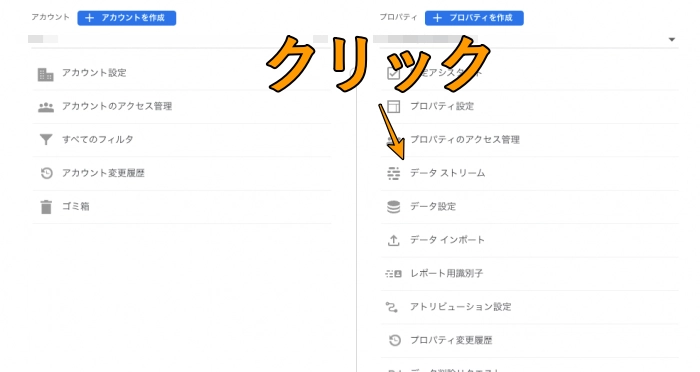The image size is (700, 372).
Task: Click the identity icon beside レポート用識別子
Action: [393, 273]
